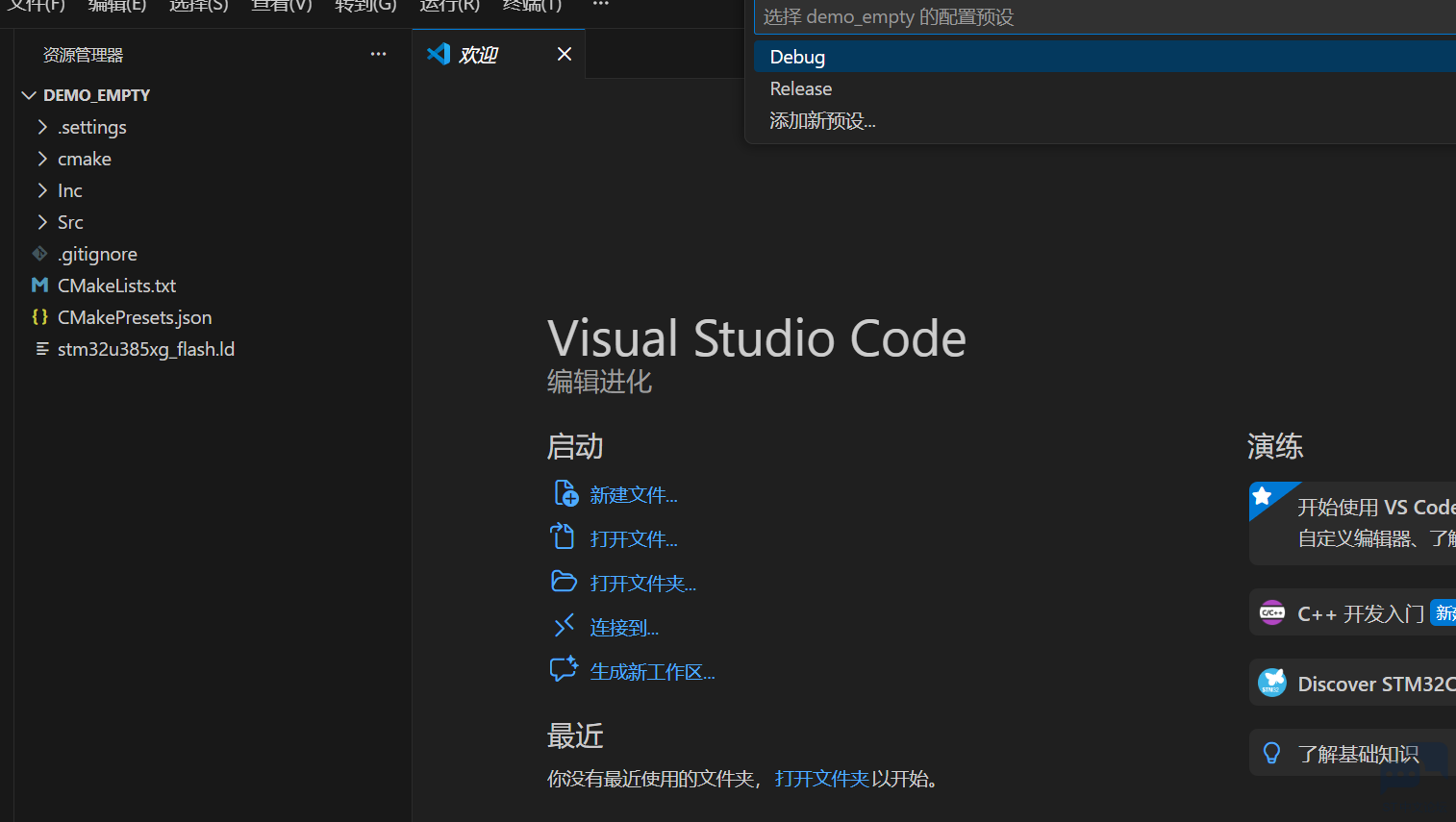Collapse the DEMO_EMPTY root folder
The width and height of the screenshot is (1456, 822).
29,95
